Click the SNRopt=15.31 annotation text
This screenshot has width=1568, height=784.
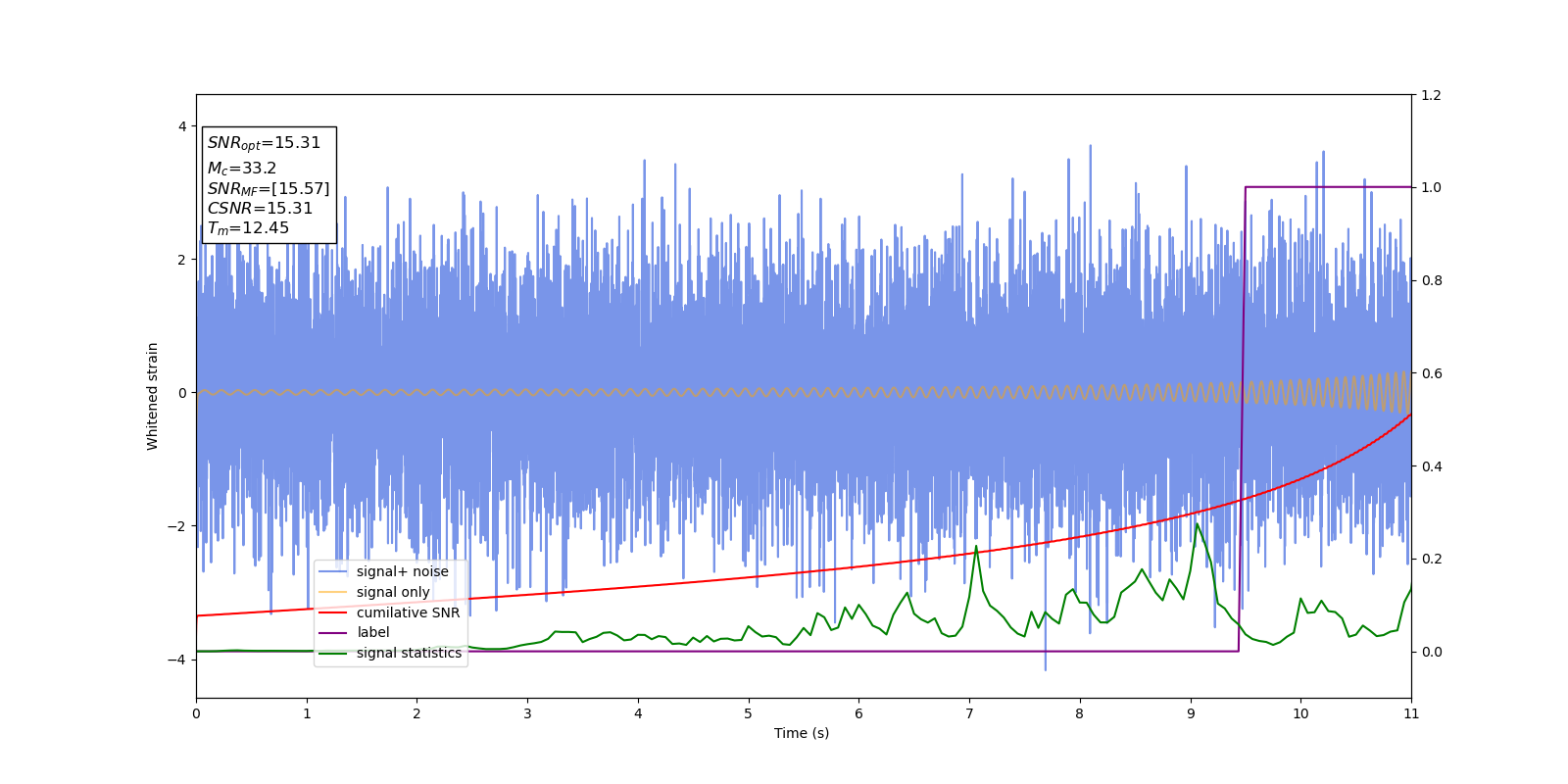pyautogui.click(x=264, y=143)
